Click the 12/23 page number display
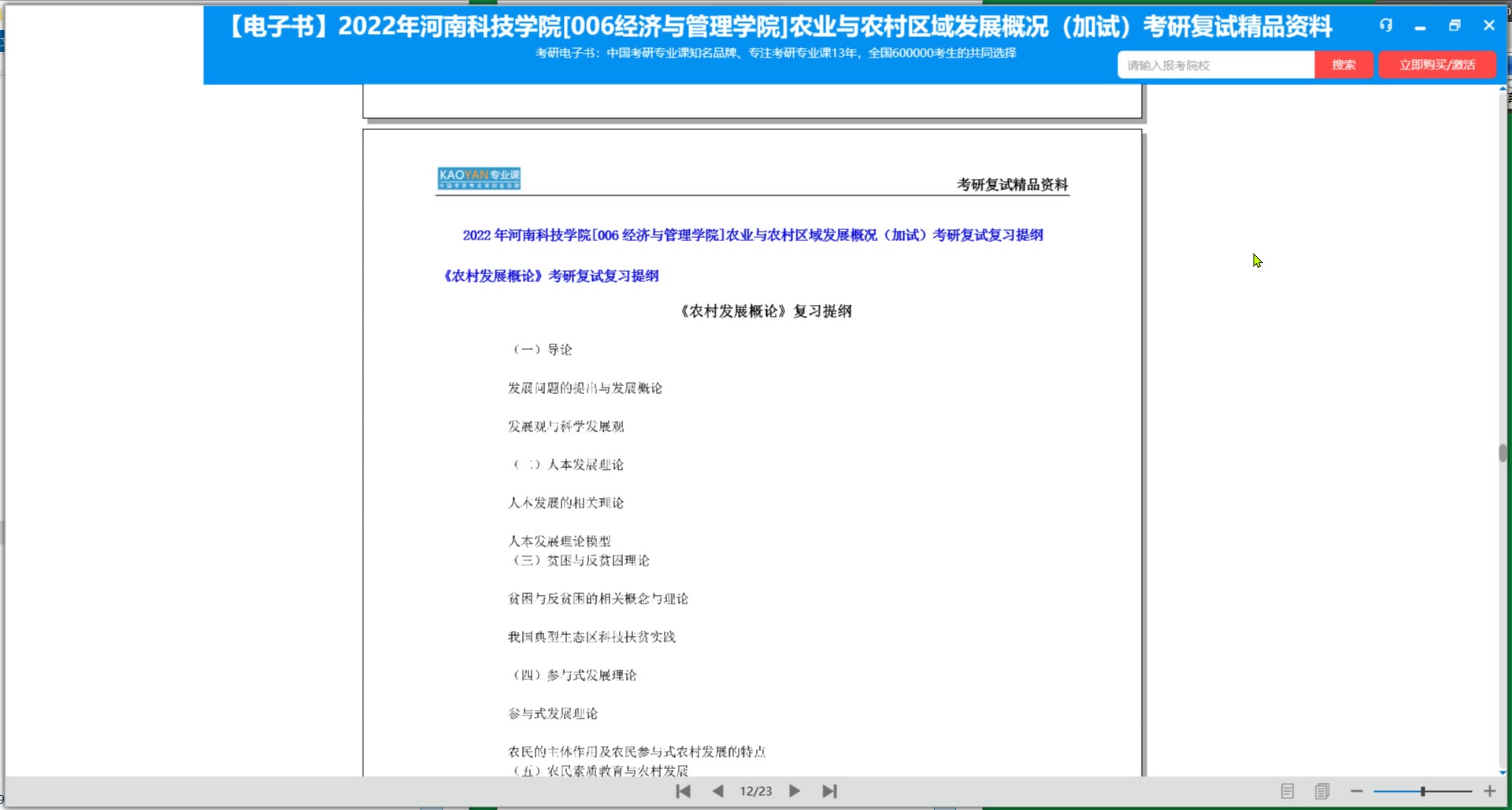Viewport: 1512px width, 810px height. [x=755, y=791]
